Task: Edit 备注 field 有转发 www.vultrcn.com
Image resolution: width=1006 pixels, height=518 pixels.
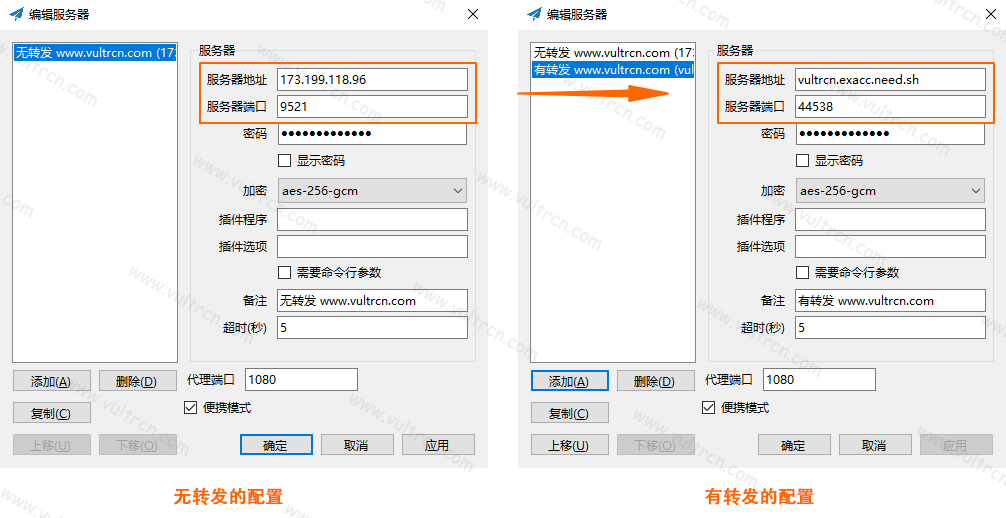Action: pyautogui.click(x=890, y=300)
